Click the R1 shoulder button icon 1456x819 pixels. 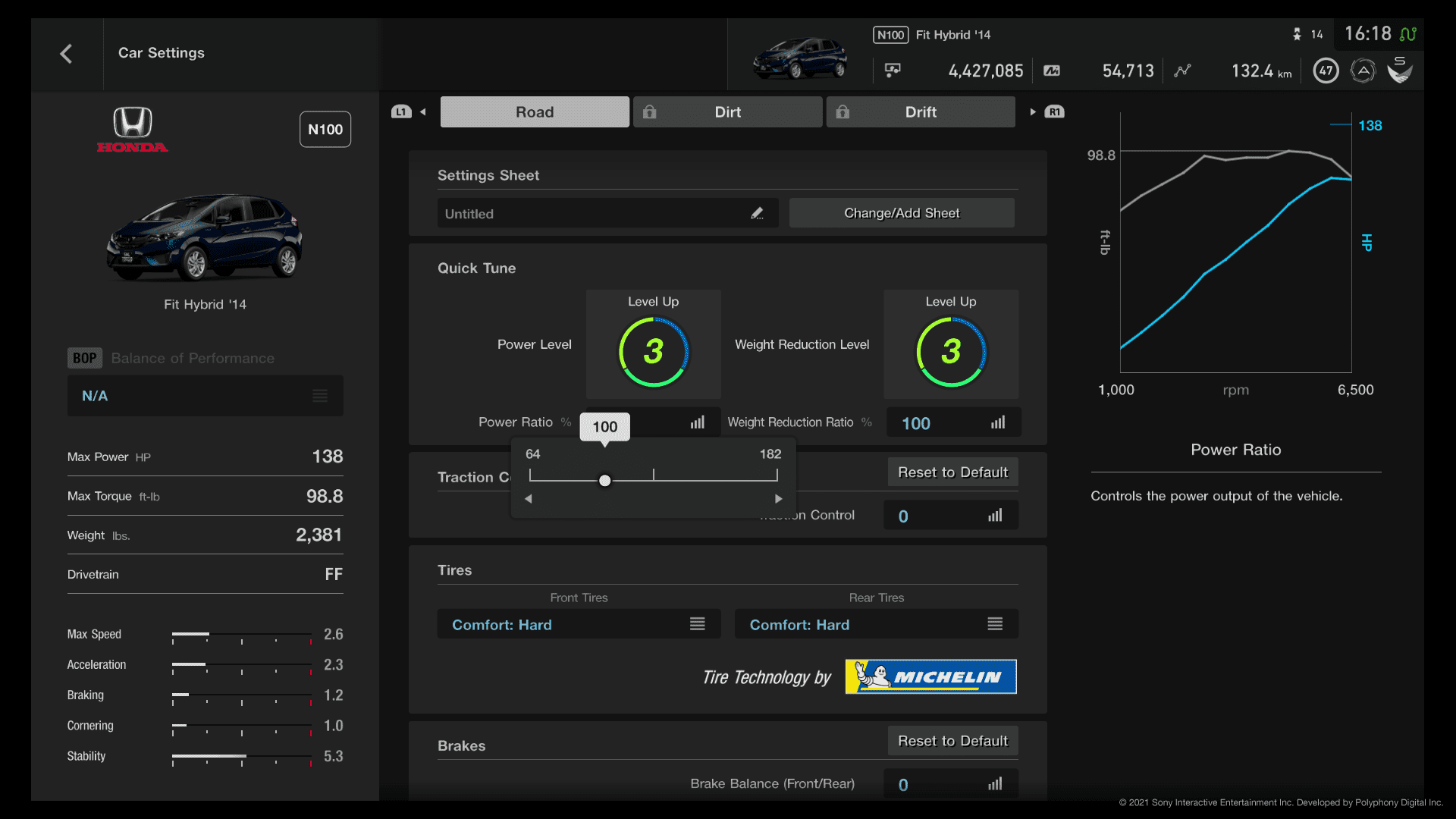1054,112
